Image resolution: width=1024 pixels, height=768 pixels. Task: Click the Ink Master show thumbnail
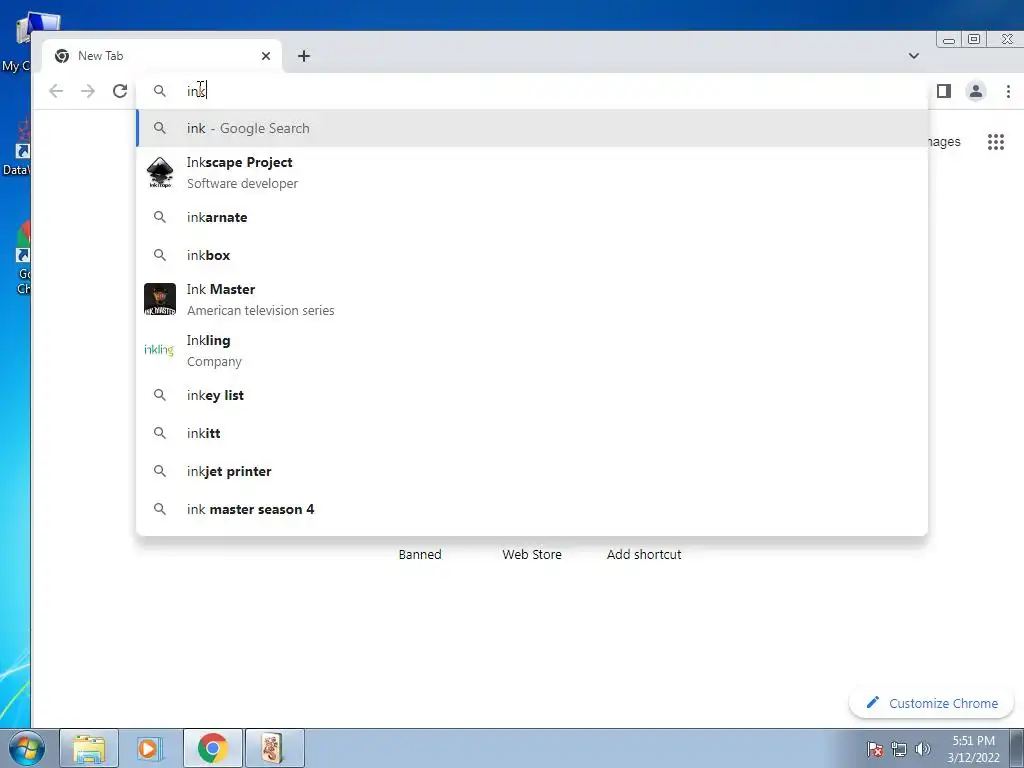click(160, 299)
